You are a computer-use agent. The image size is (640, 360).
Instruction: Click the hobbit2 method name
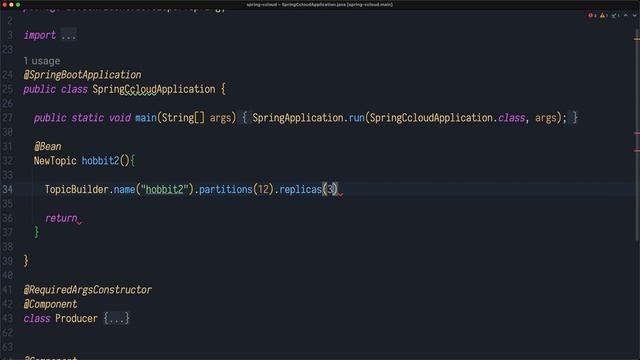coord(100,161)
